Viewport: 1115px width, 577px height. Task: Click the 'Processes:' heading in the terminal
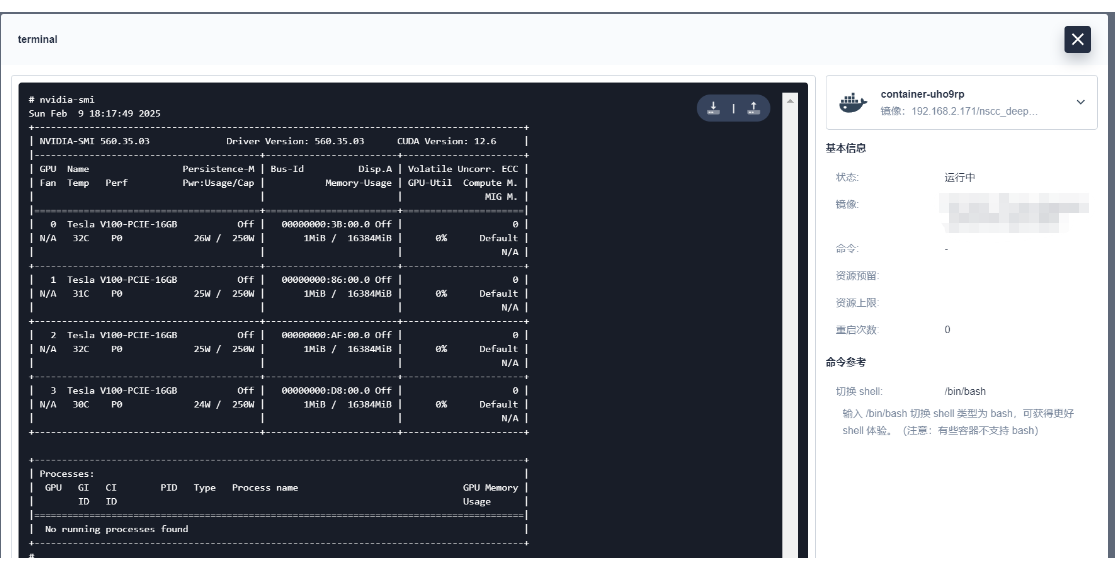click(67, 474)
